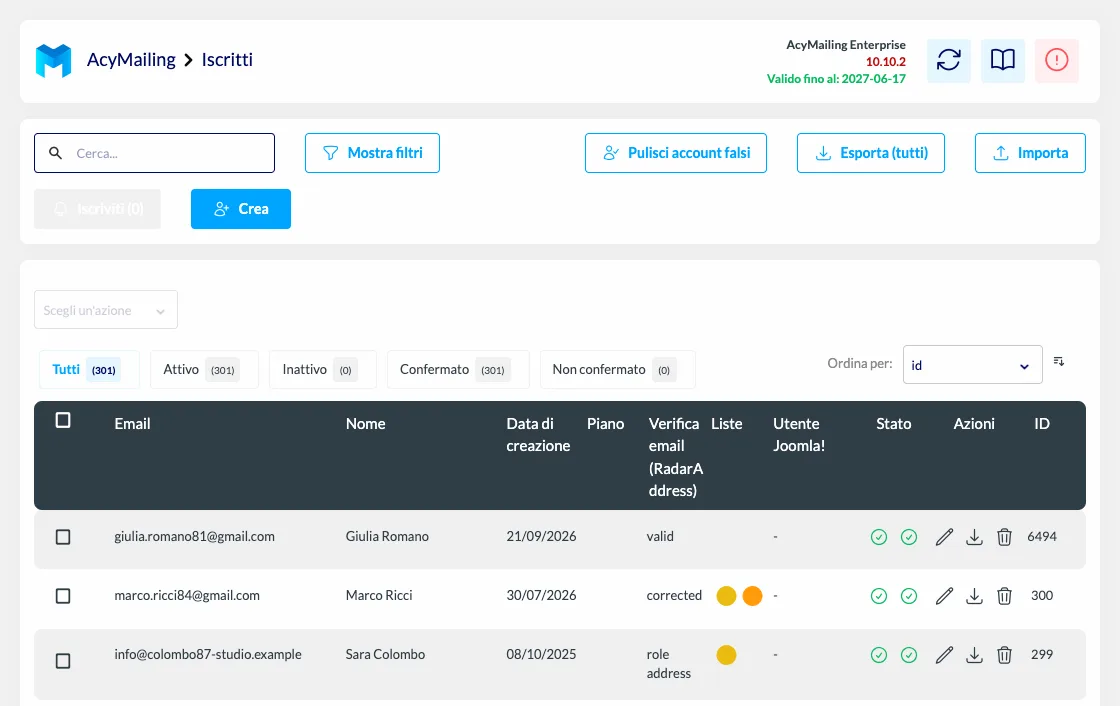The width and height of the screenshot is (1120, 706).
Task: Delete Giulia Romano using trash icon
Action: point(1004,537)
